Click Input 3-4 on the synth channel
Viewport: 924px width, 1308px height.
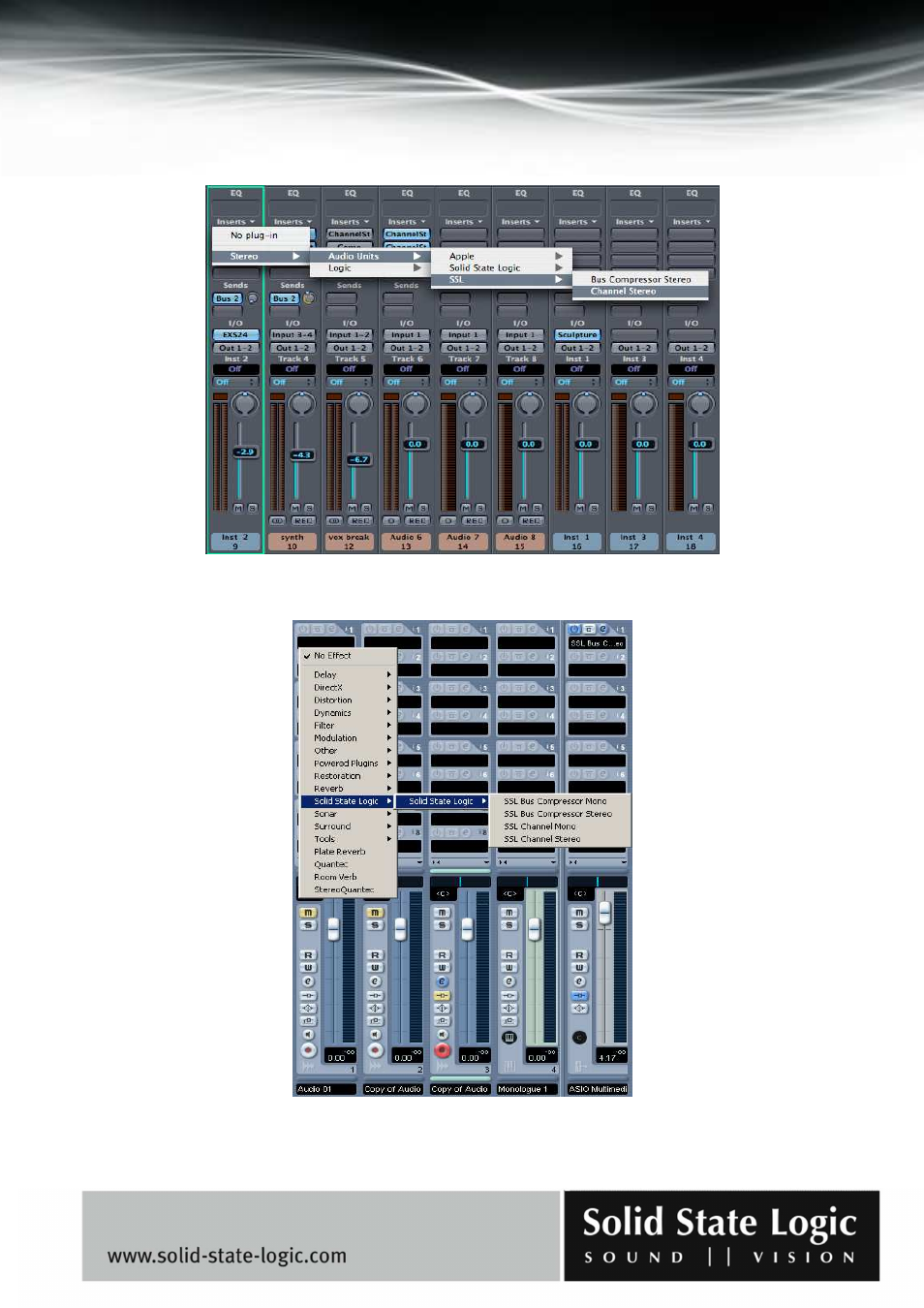[293, 334]
